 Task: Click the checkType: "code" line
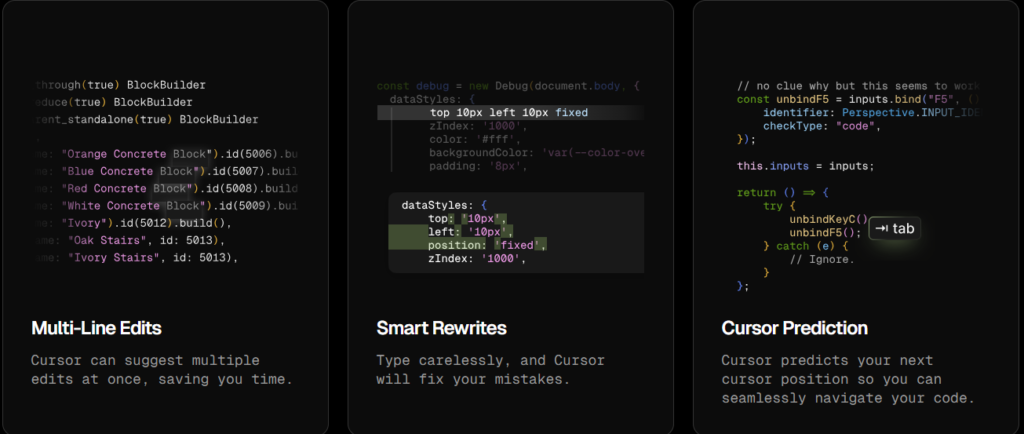pos(822,126)
